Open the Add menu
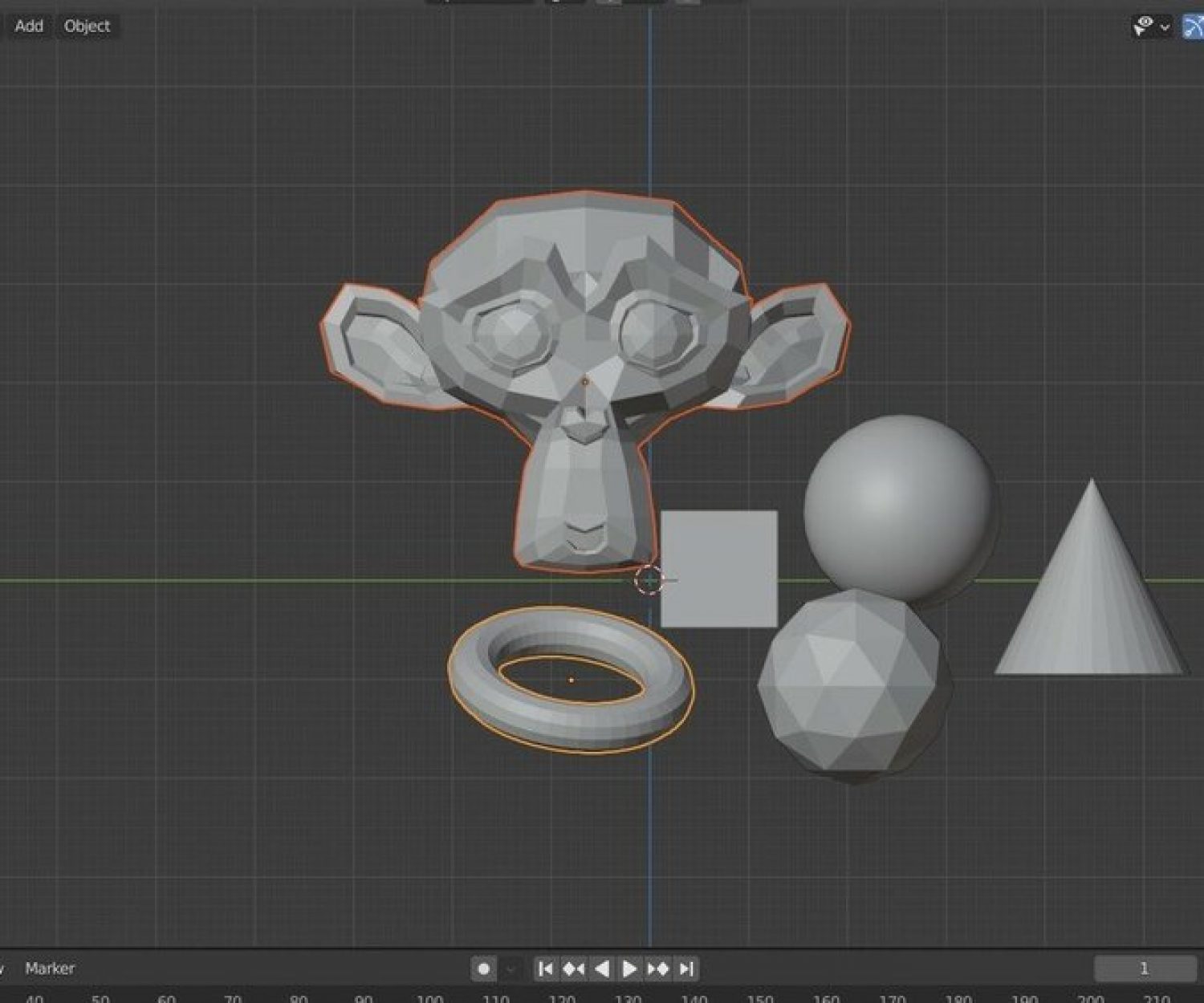This screenshot has width=1204, height=1003. coord(29,26)
